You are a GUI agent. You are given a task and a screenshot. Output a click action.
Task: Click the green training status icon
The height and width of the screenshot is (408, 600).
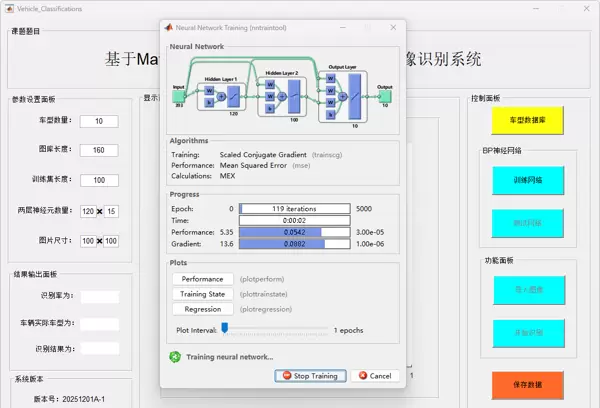coord(176,356)
